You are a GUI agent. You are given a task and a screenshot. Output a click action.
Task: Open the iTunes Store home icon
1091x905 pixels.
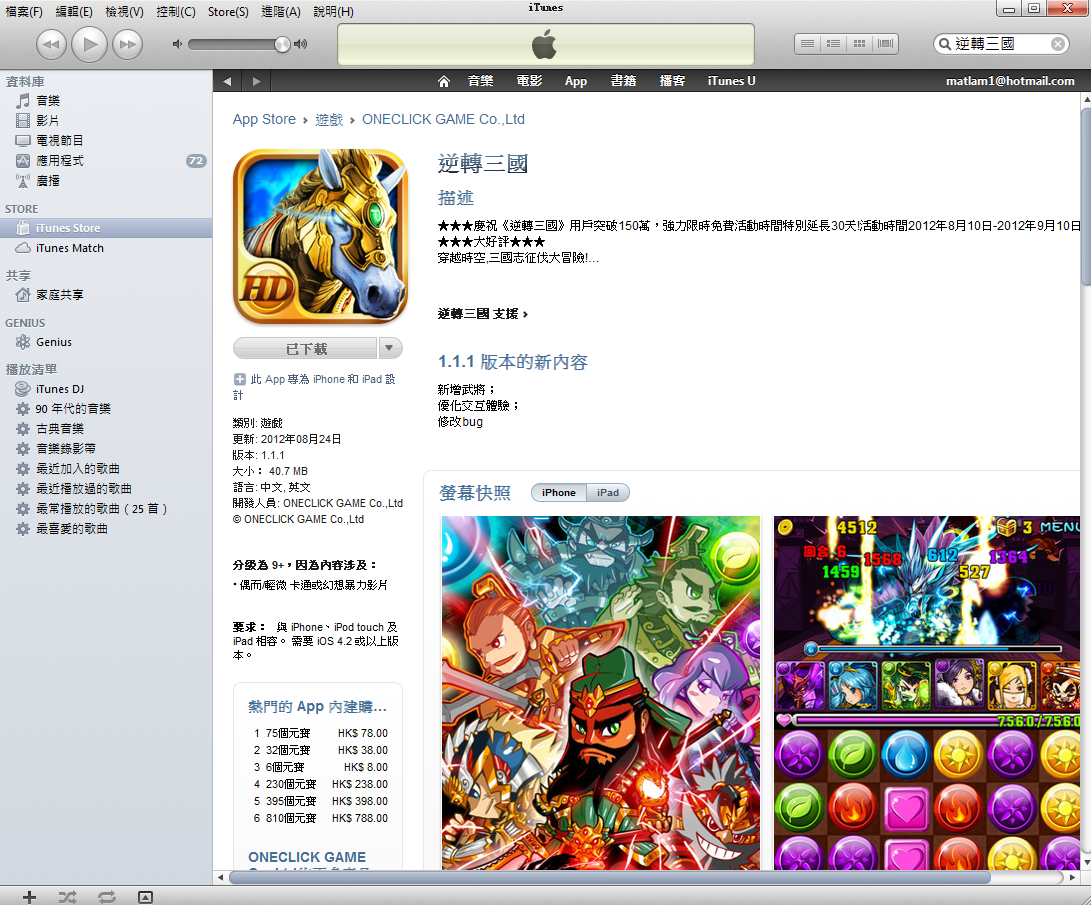click(443, 81)
